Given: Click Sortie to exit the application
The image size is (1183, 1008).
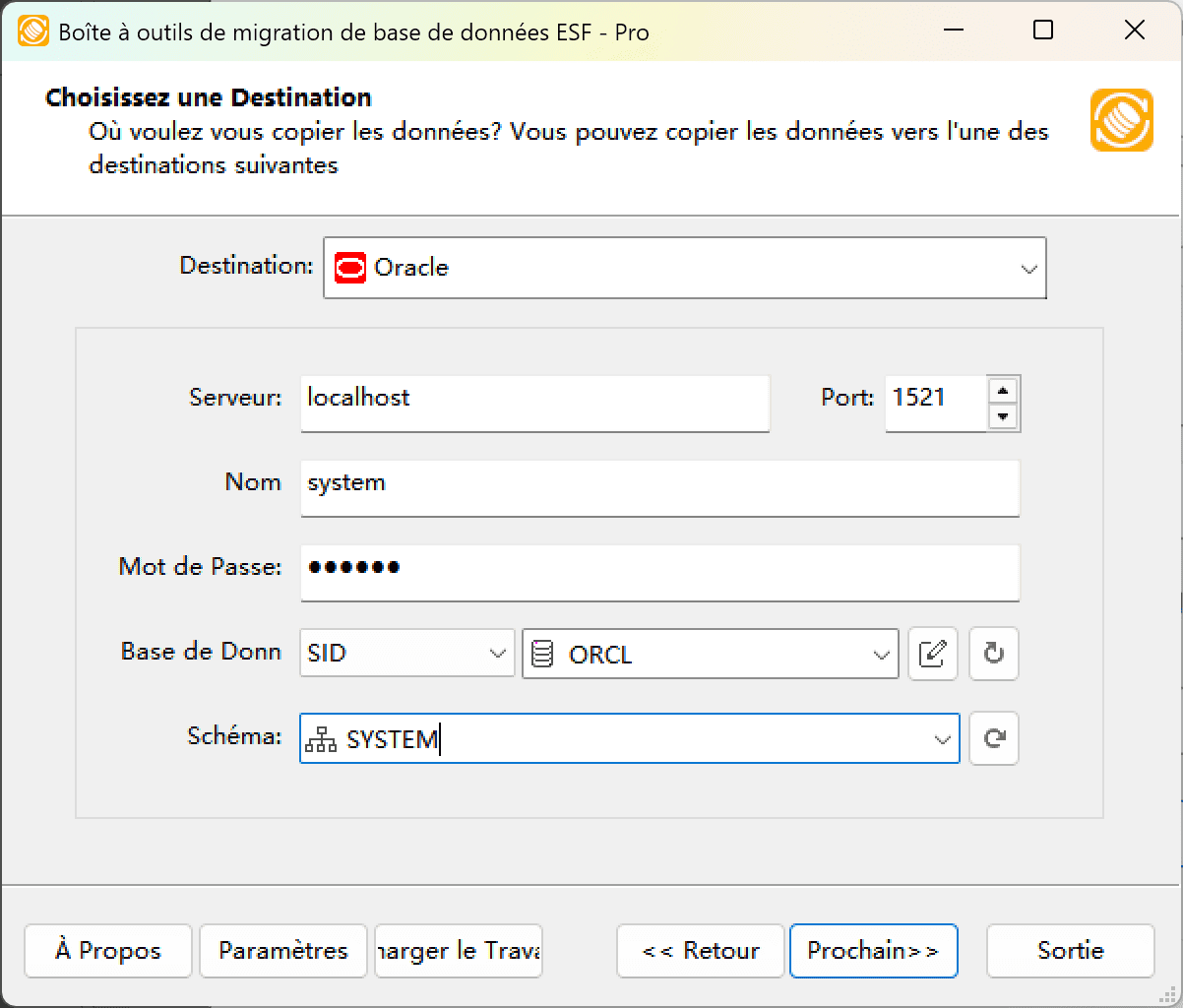Looking at the screenshot, I should 1070,951.
